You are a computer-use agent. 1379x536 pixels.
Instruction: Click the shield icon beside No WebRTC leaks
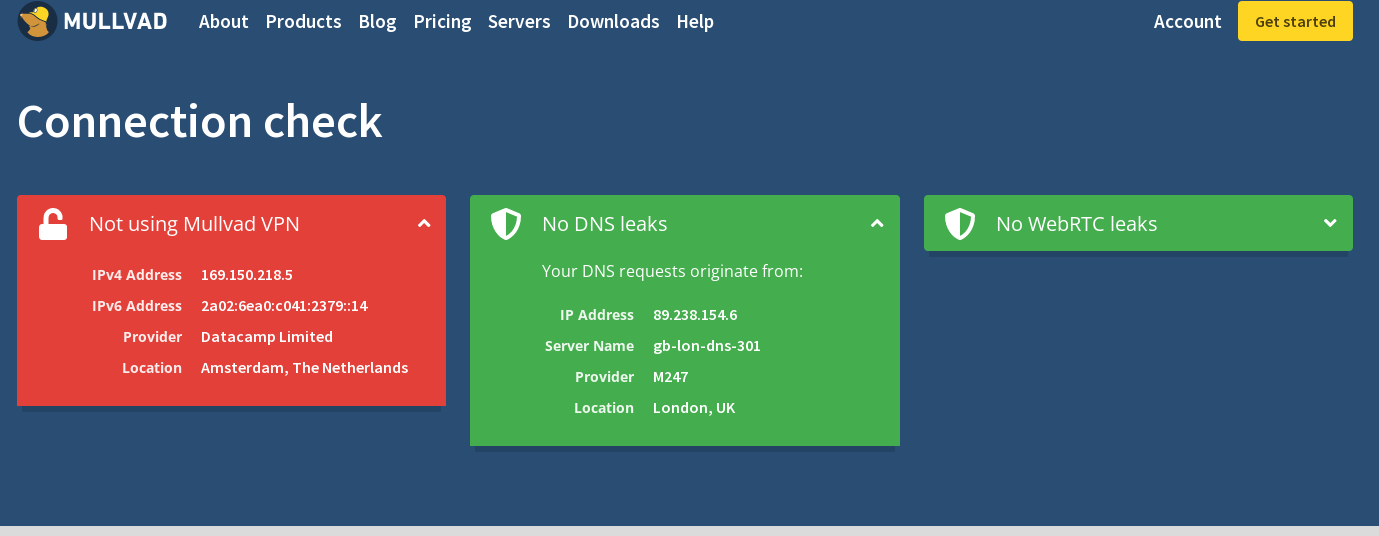[960, 224]
